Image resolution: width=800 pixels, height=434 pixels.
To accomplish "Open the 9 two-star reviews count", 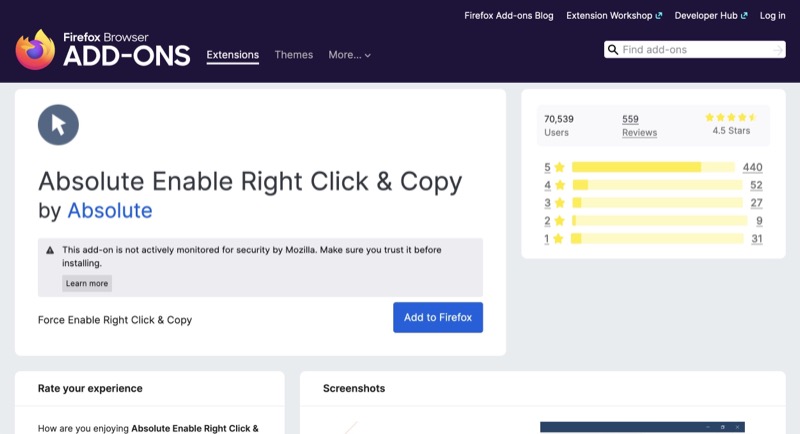I will point(759,221).
